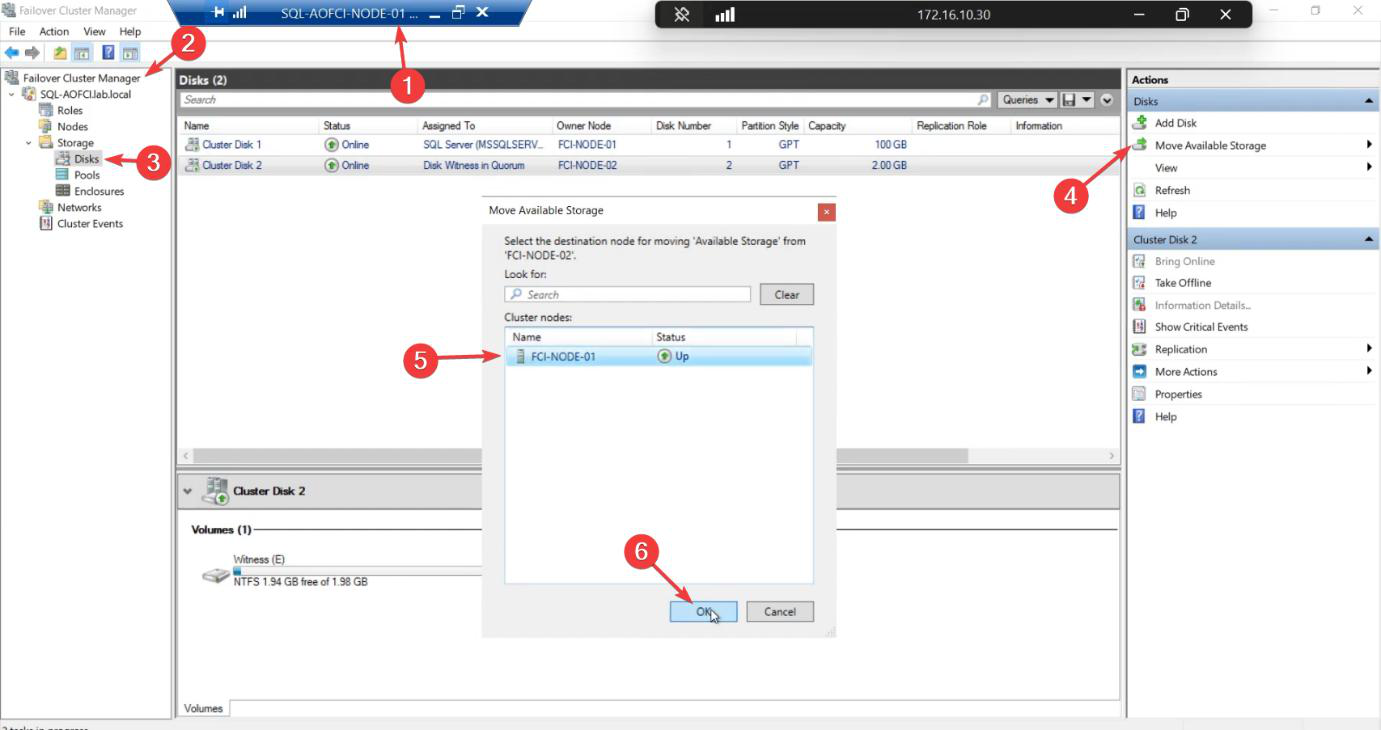The width and height of the screenshot is (1381, 730).
Task: Click the Back arrow toolbar icon
Action: coord(12,52)
